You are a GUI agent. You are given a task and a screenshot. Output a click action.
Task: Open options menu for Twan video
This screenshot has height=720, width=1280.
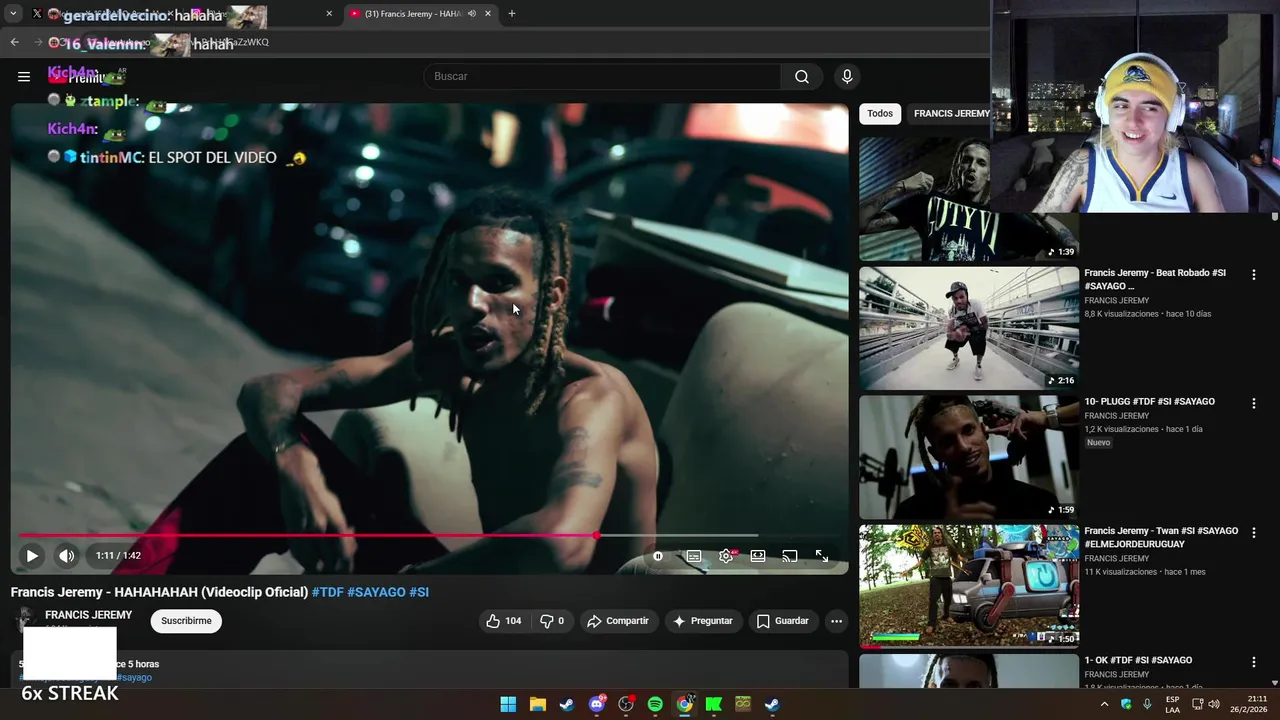coord(1254,532)
